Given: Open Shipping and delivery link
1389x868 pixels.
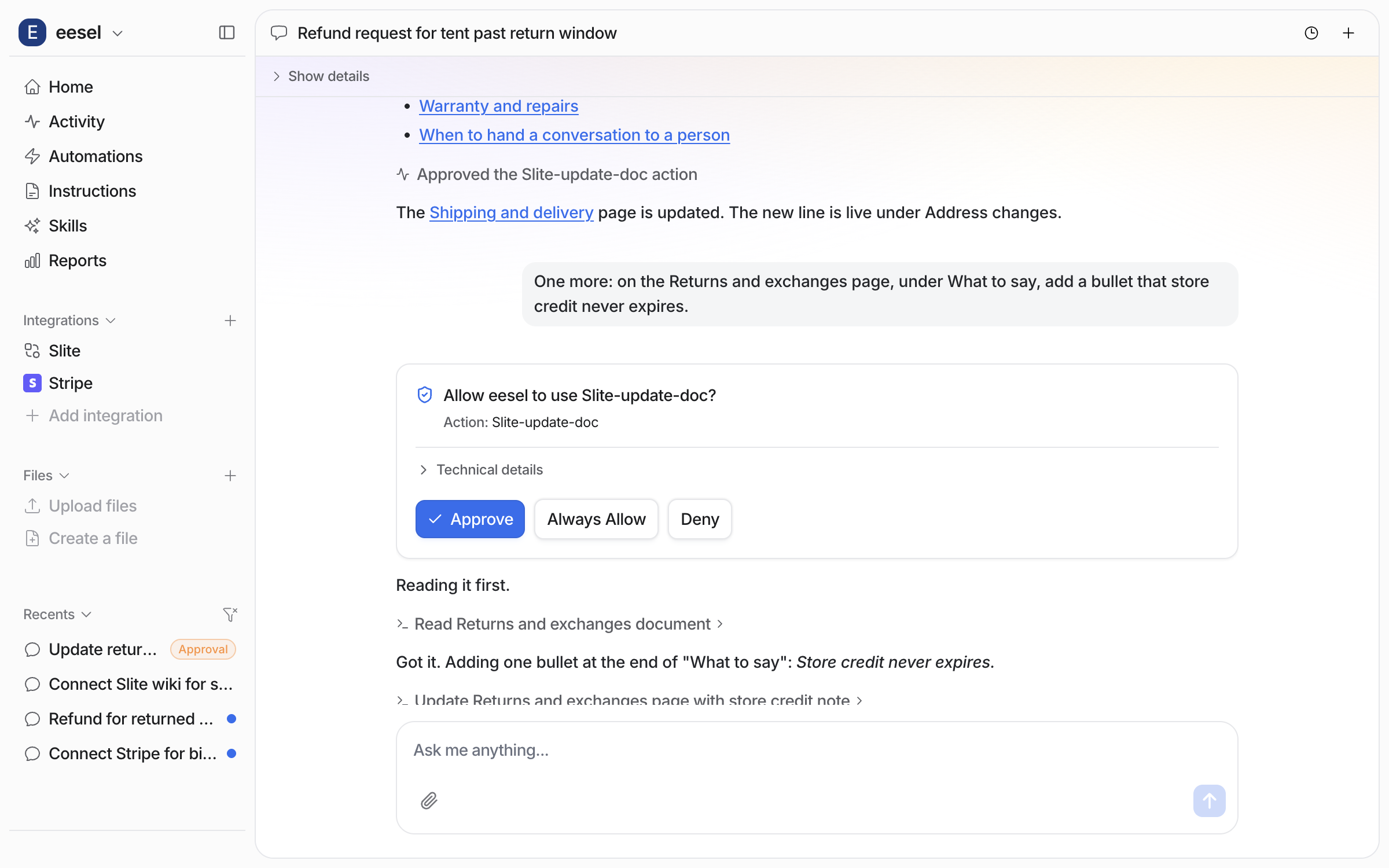Looking at the screenshot, I should pos(511,212).
